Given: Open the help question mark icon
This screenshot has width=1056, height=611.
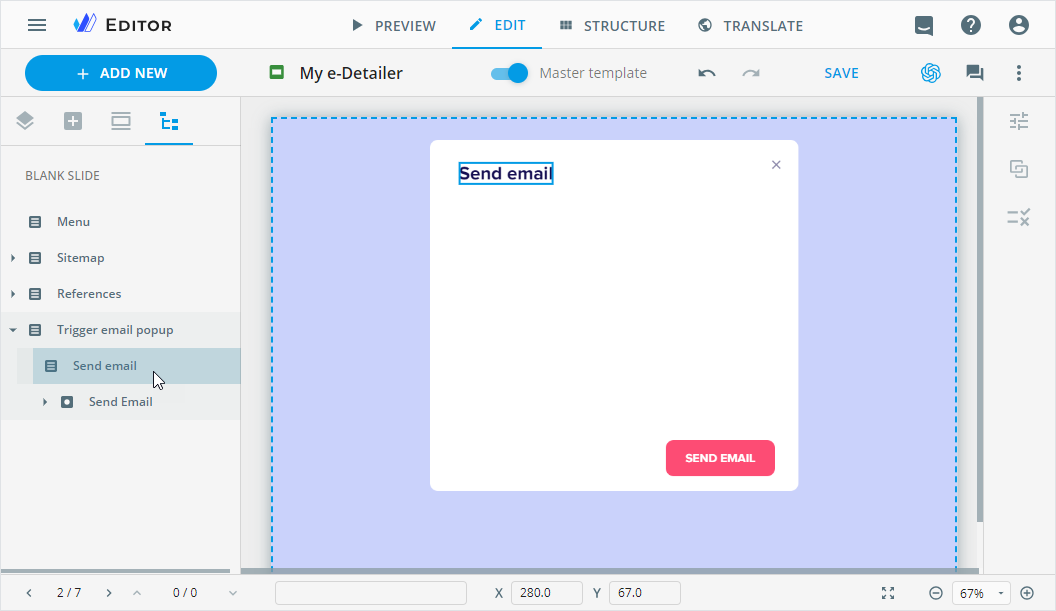Looking at the screenshot, I should (971, 25).
